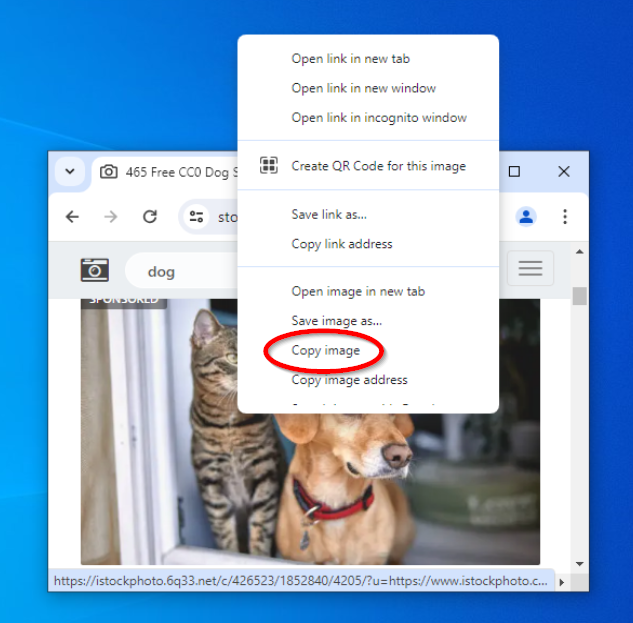Open the Chrome profile avatar icon
This screenshot has width=633, height=623.
pyautogui.click(x=526, y=217)
